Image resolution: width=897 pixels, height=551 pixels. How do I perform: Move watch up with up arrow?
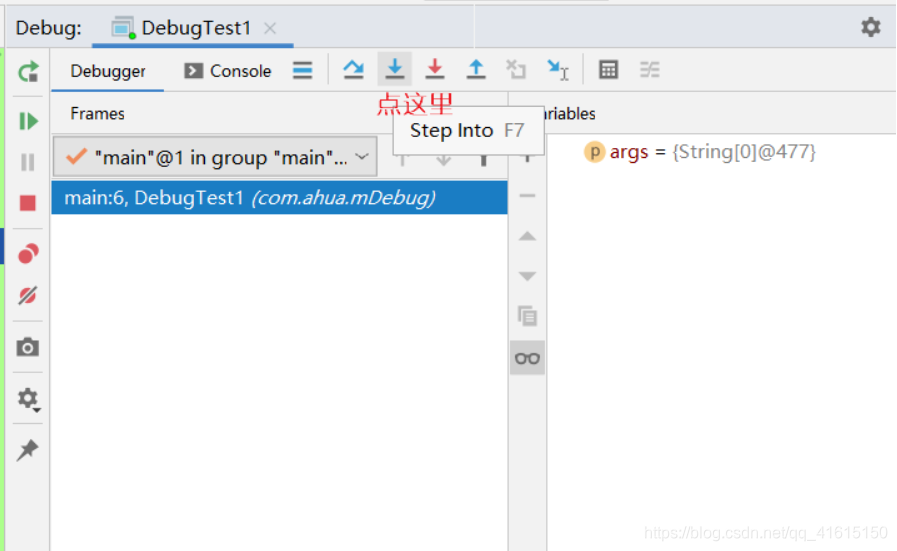click(x=527, y=236)
